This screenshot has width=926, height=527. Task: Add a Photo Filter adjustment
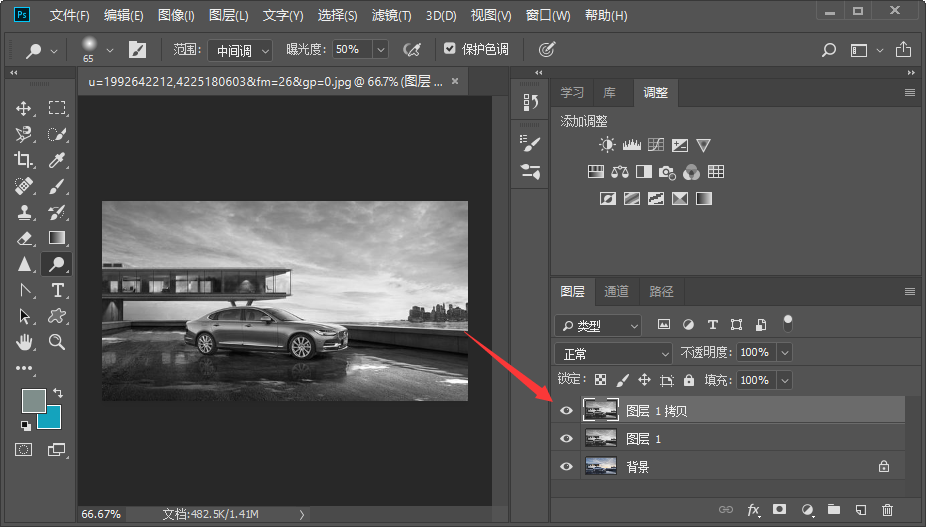click(x=667, y=173)
